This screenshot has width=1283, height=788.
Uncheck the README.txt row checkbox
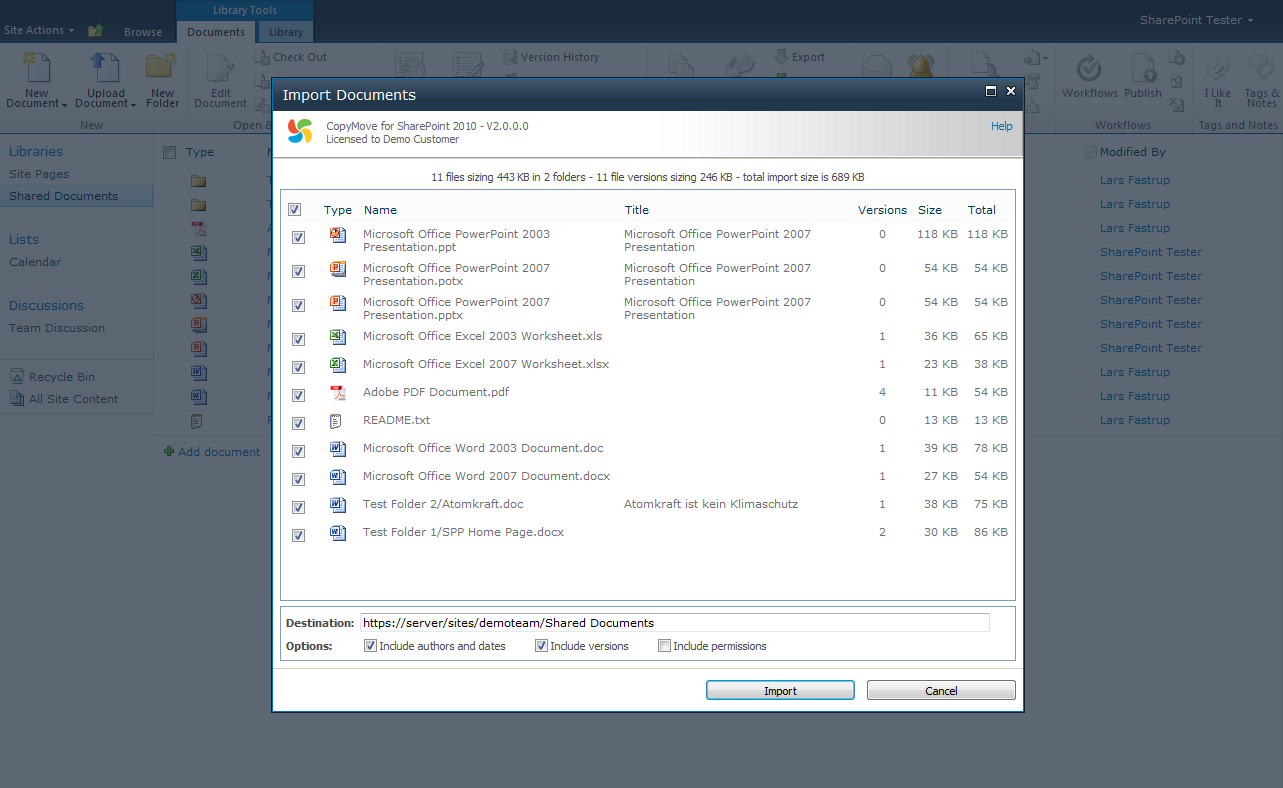298,424
